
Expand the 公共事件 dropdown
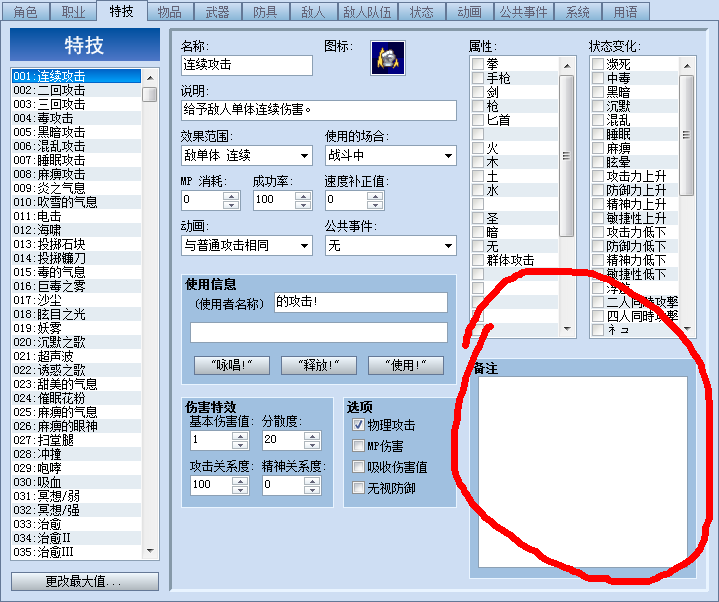pyautogui.click(x=448, y=246)
